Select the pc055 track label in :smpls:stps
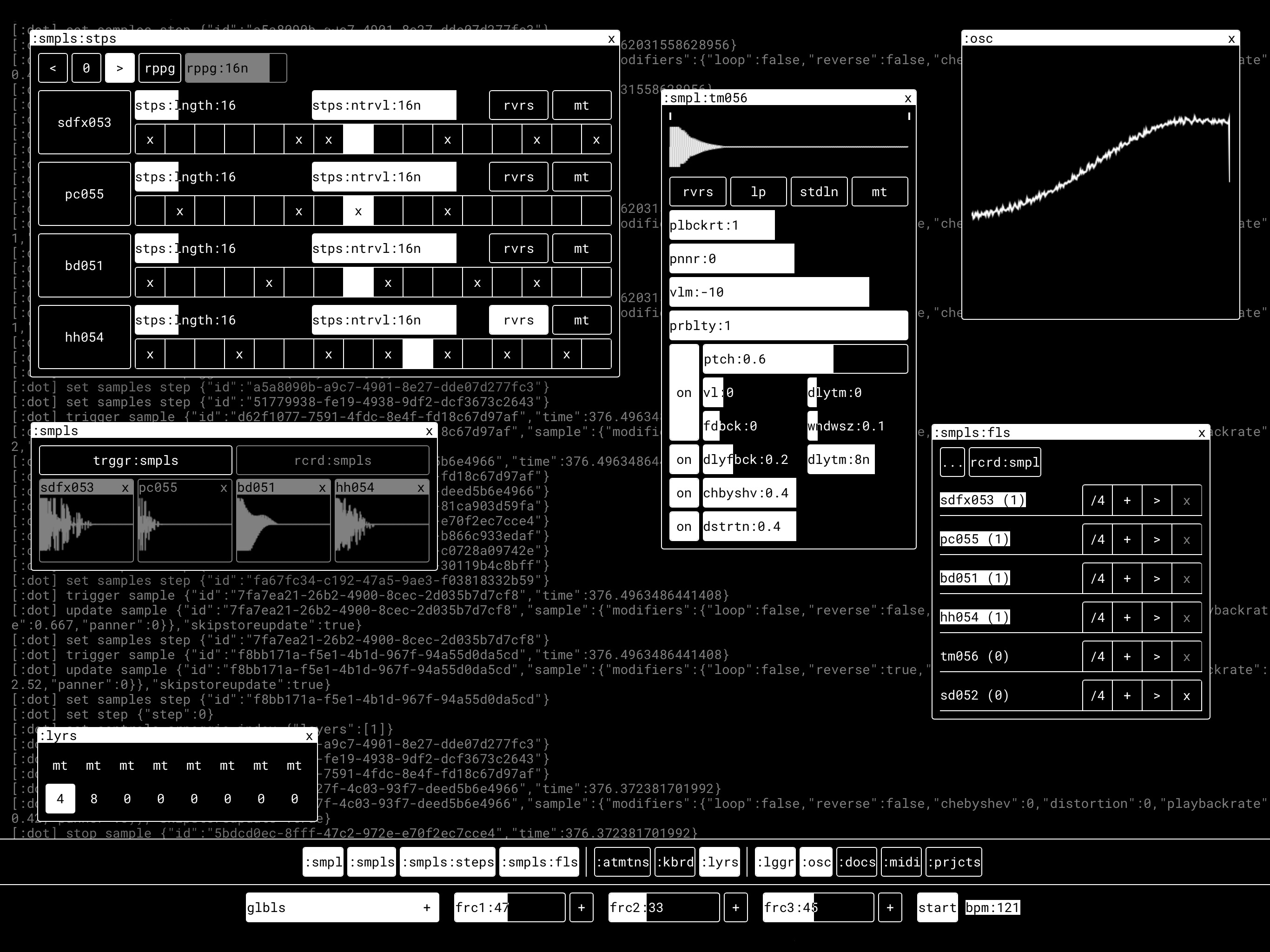Viewport: 1270px width, 952px height. [x=85, y=194]
